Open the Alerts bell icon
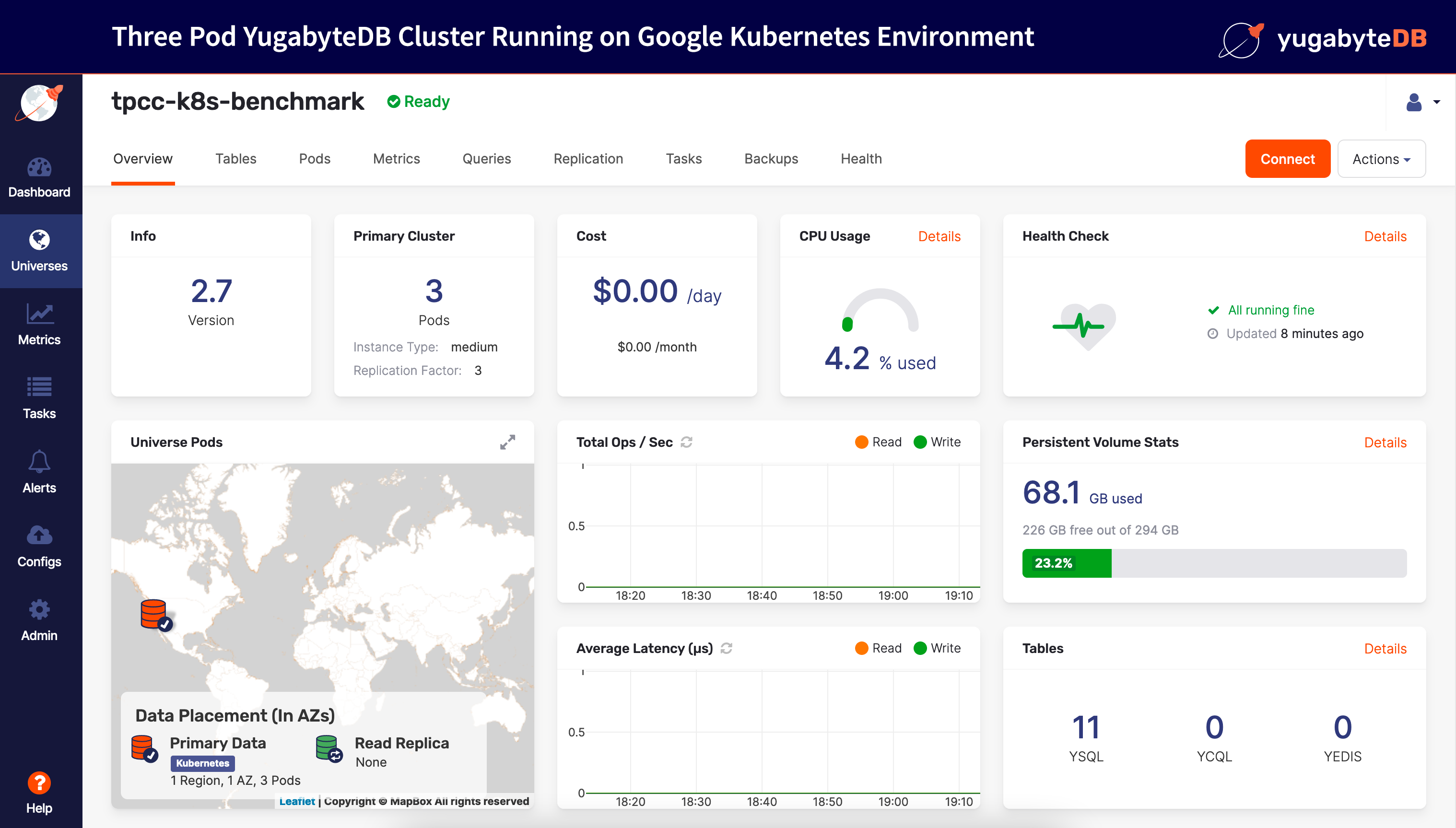Viewport: 1456px width, 828px height. coord(39,461)
